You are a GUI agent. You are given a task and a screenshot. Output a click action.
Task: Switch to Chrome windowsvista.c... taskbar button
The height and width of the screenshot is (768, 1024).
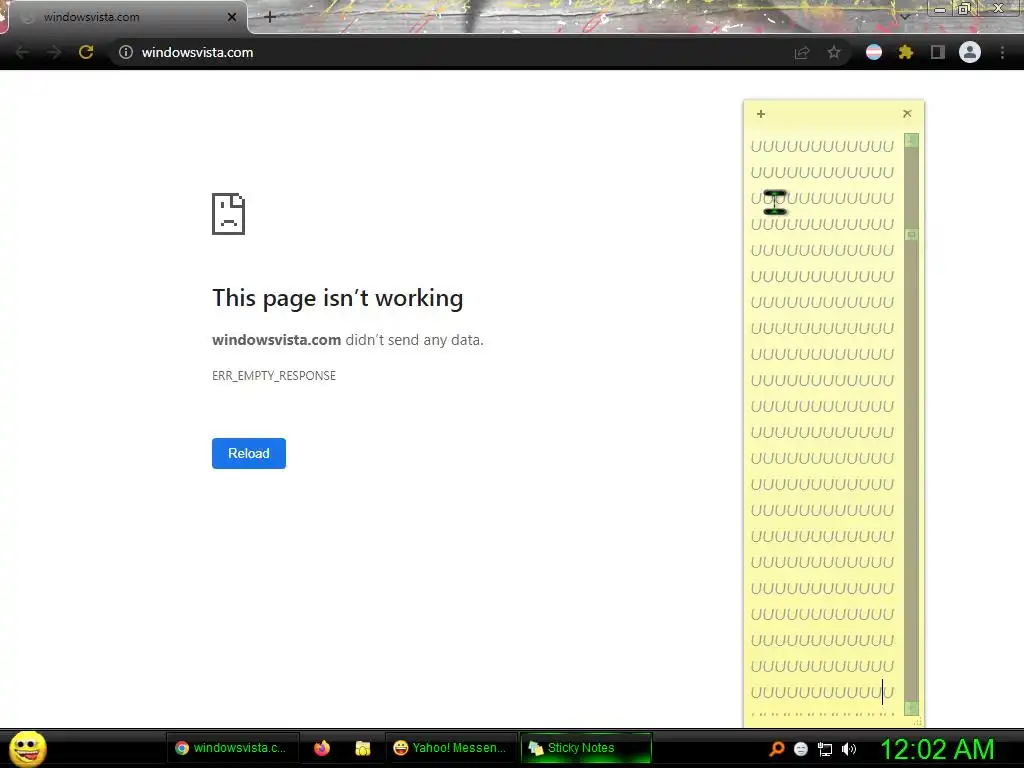pyautogui.click(x=232, y=748)
